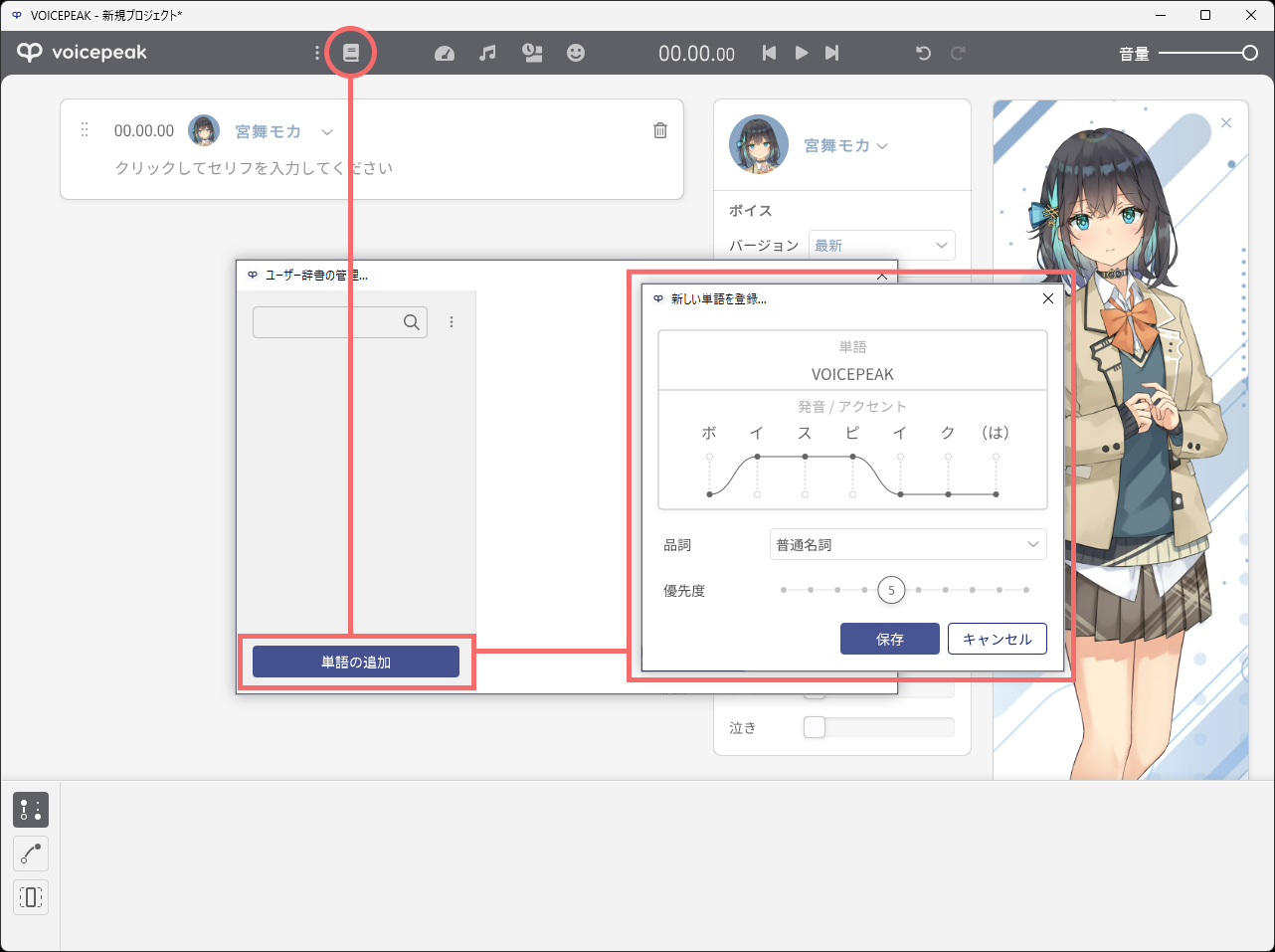
Task: Click the 単語の追加 button
Action: [356, 662]
